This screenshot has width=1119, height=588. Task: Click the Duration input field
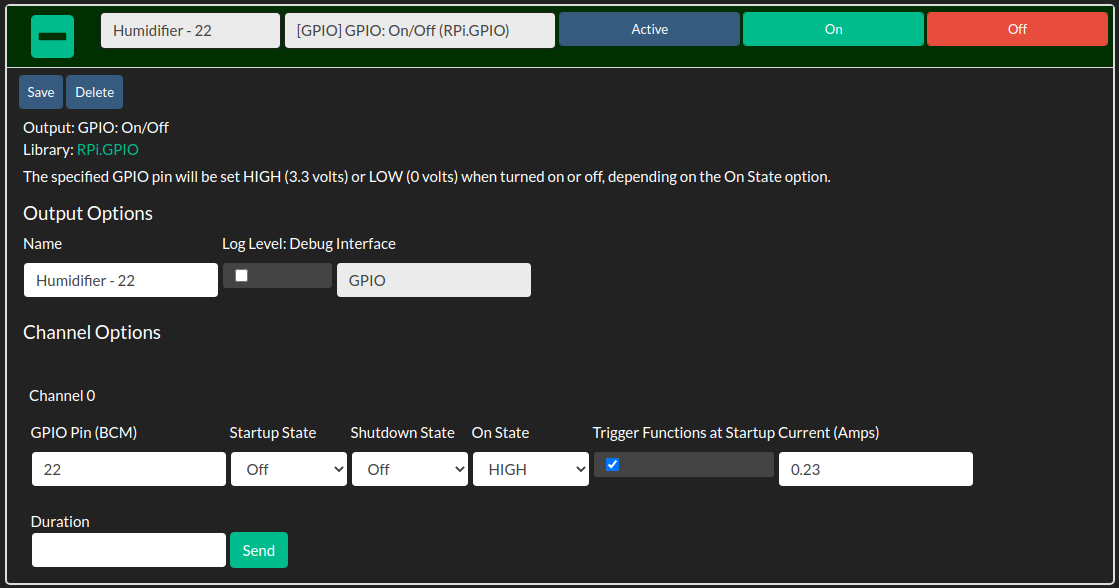(128, 550)
